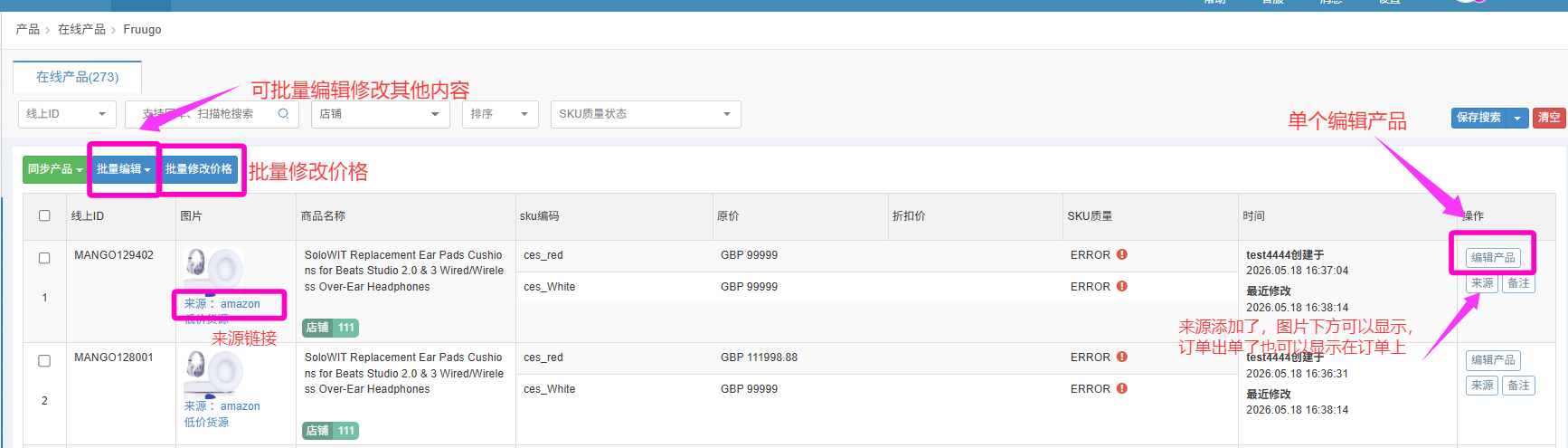Open the 排序 sort dropdown

(500, 114)
